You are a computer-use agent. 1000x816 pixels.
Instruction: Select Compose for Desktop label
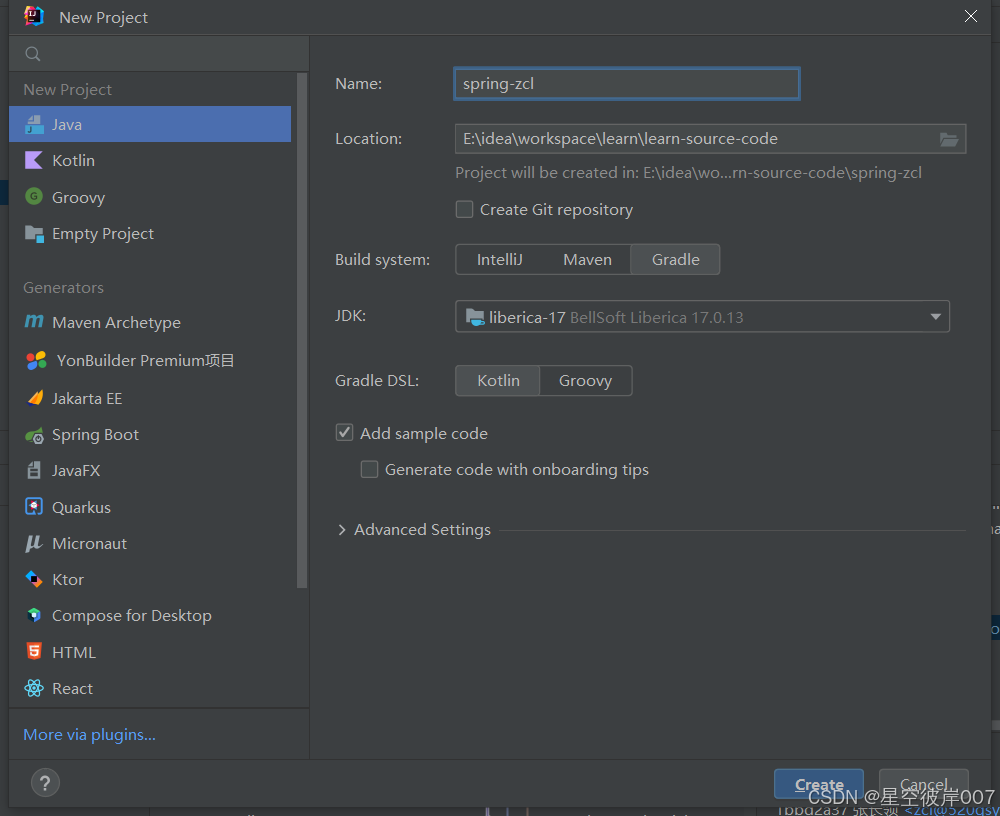tap(131, 616)
